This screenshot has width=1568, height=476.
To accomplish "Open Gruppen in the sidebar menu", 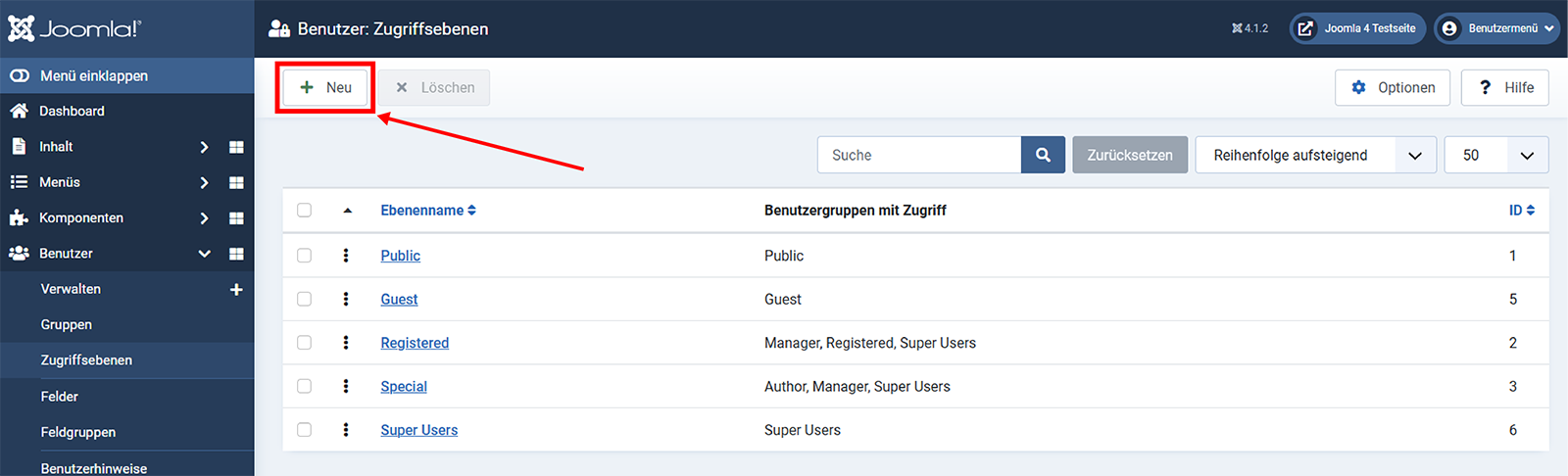I will 67,324.
